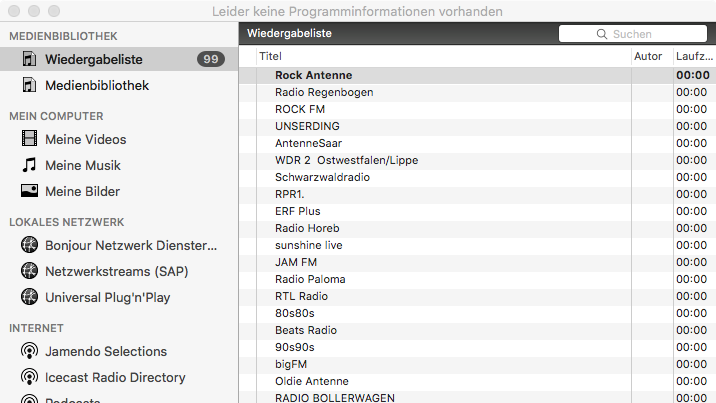Click the 00:00 duration of Rock Antenne
Screen dimensions: 716x403
(x=693, y=75)
